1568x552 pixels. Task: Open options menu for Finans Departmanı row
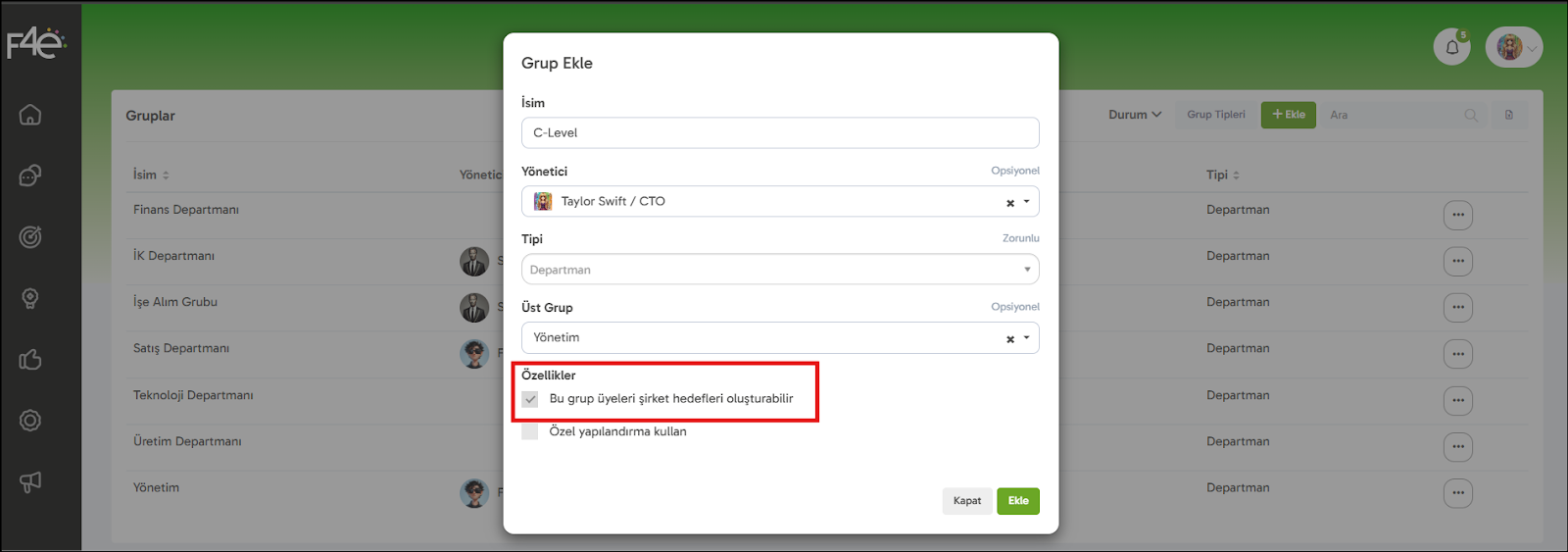point(1457,215)
